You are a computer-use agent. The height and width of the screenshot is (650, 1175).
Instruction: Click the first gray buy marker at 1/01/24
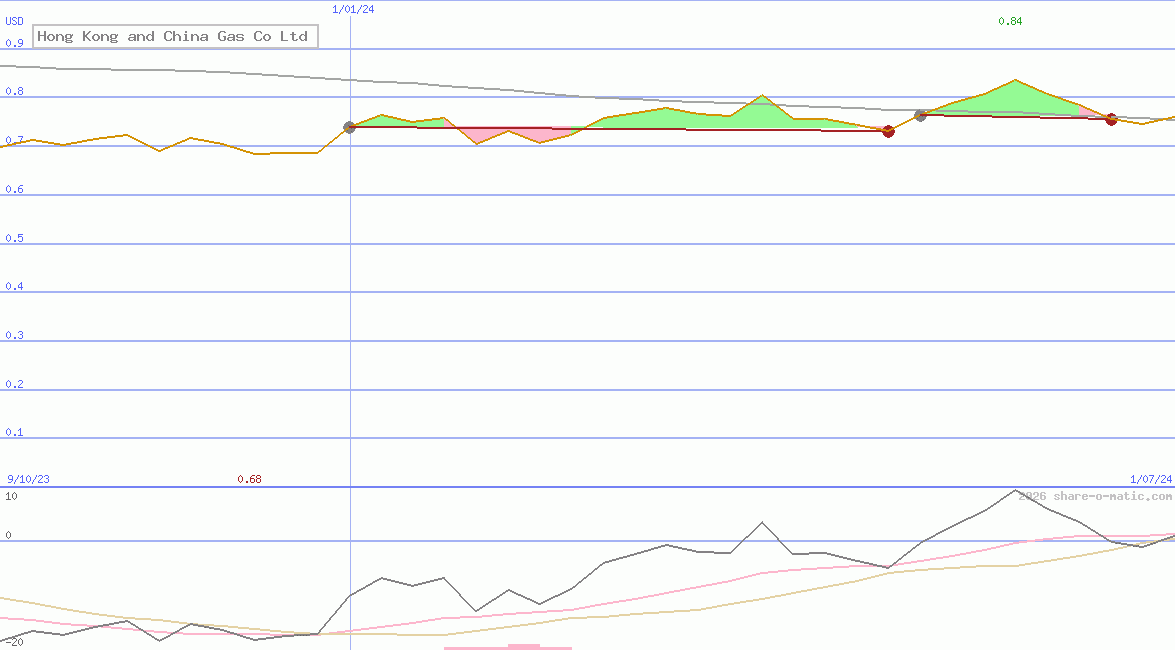tap(349, 127)
